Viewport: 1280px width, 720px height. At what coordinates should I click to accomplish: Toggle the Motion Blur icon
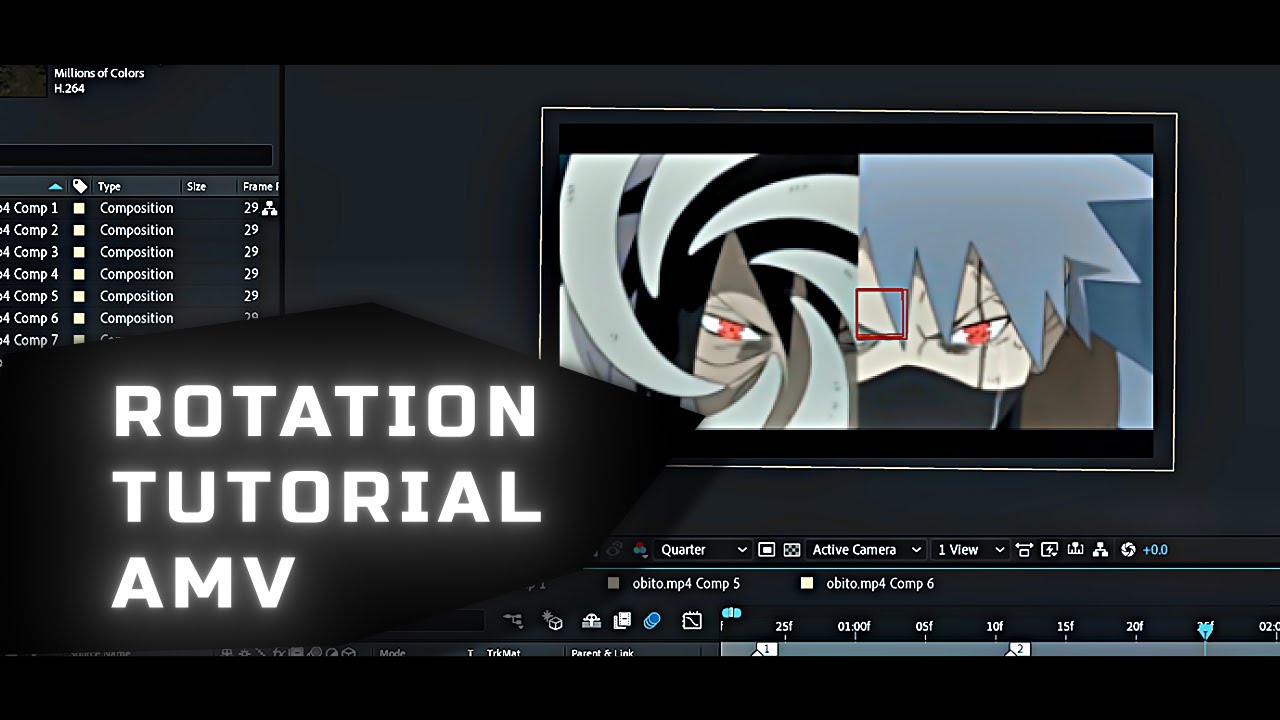coord(652,621)
